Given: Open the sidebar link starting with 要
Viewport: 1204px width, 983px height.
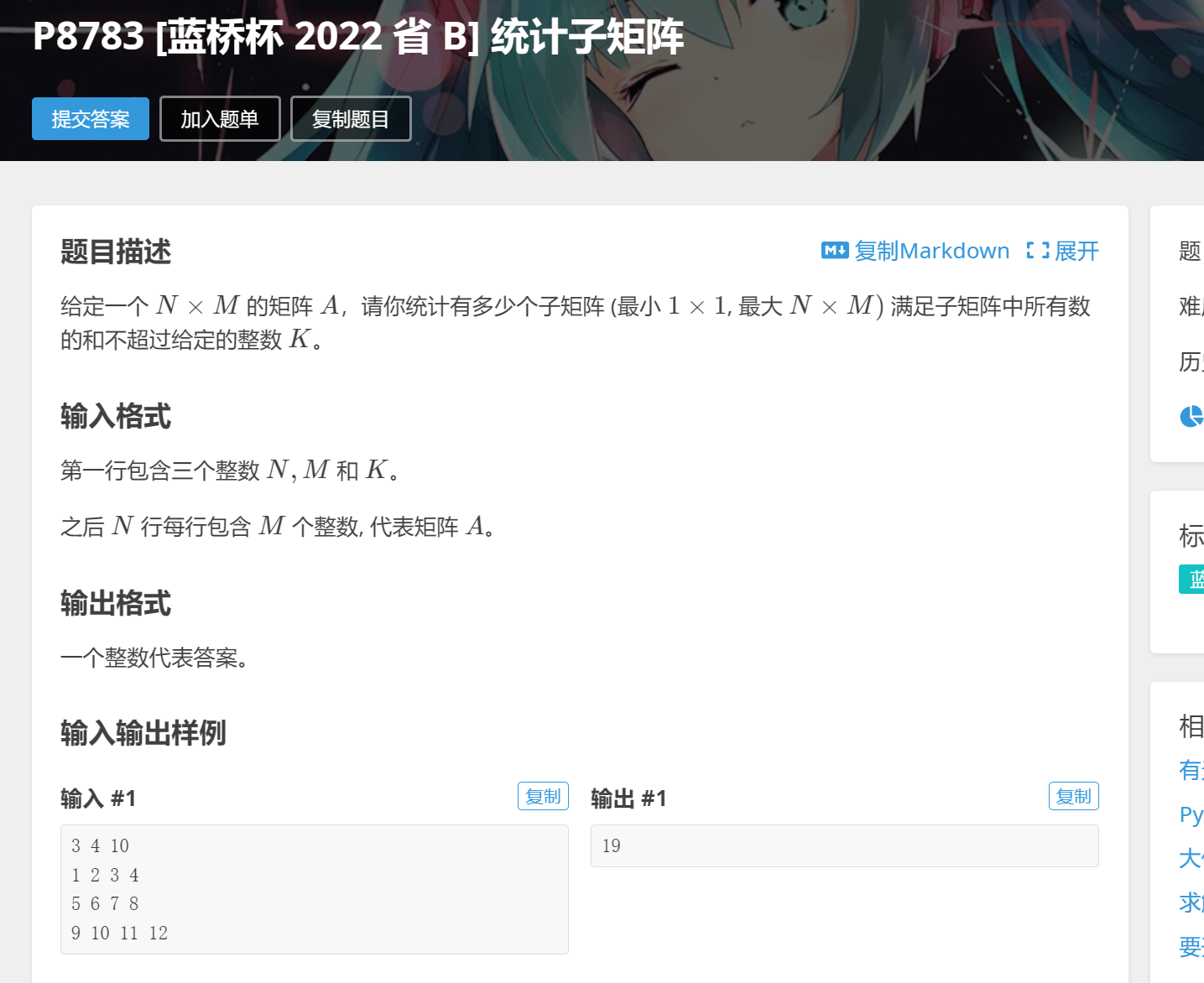Looking at the screenshot, I should click(x=1191, y=947).
